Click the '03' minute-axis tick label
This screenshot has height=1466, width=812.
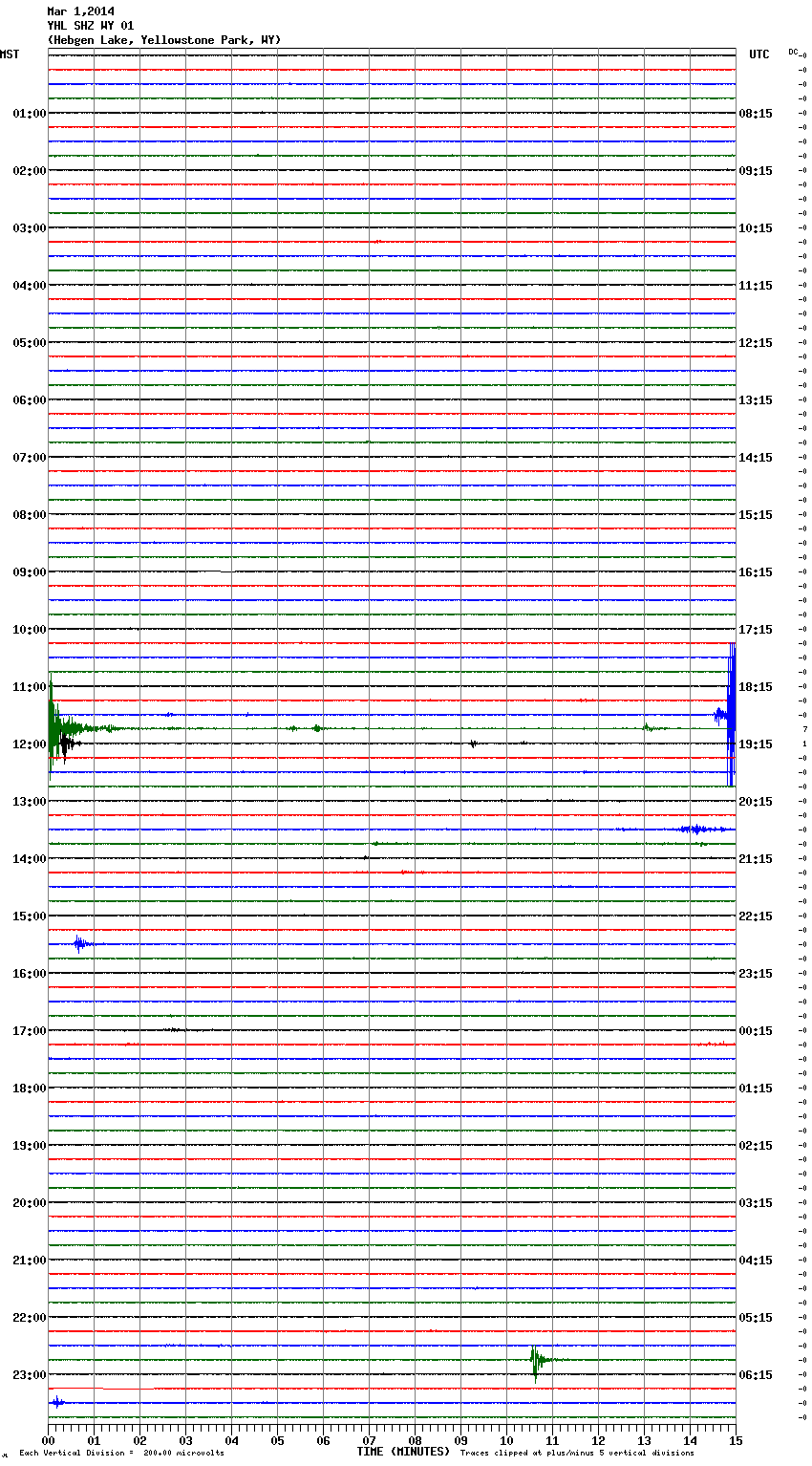[185, 1440]
